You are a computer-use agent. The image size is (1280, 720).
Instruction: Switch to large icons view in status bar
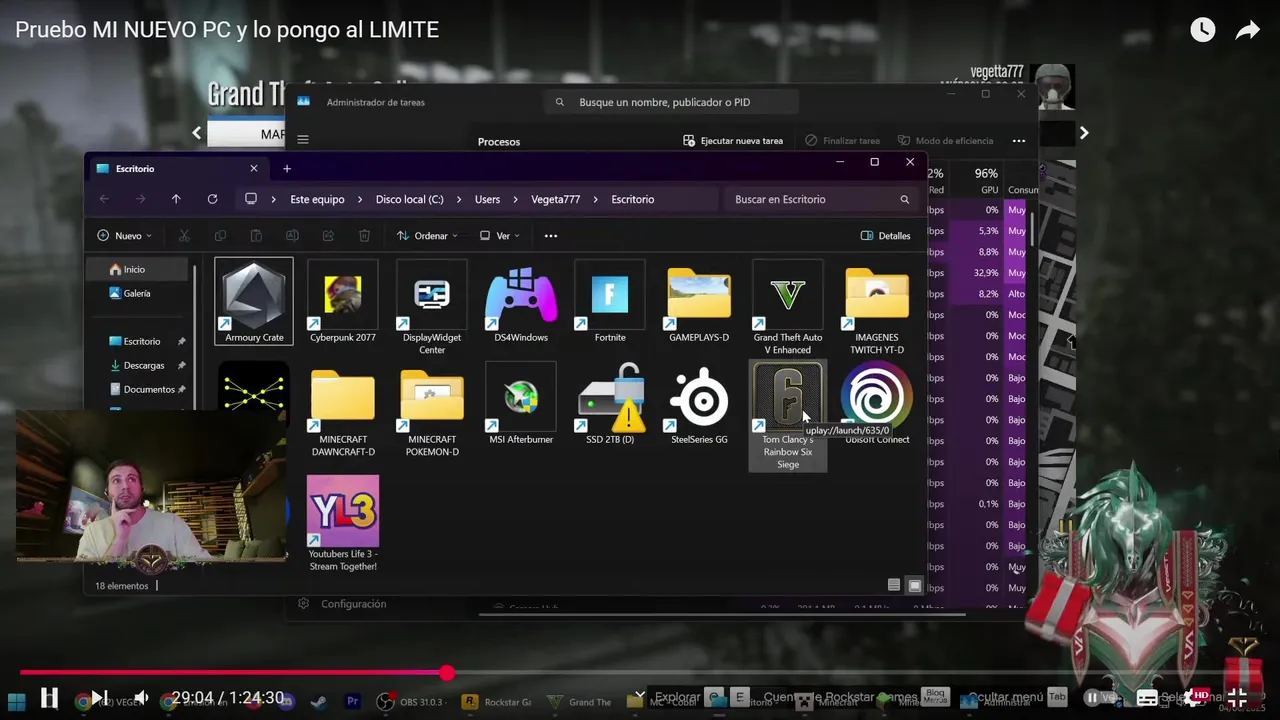[914, 585]
